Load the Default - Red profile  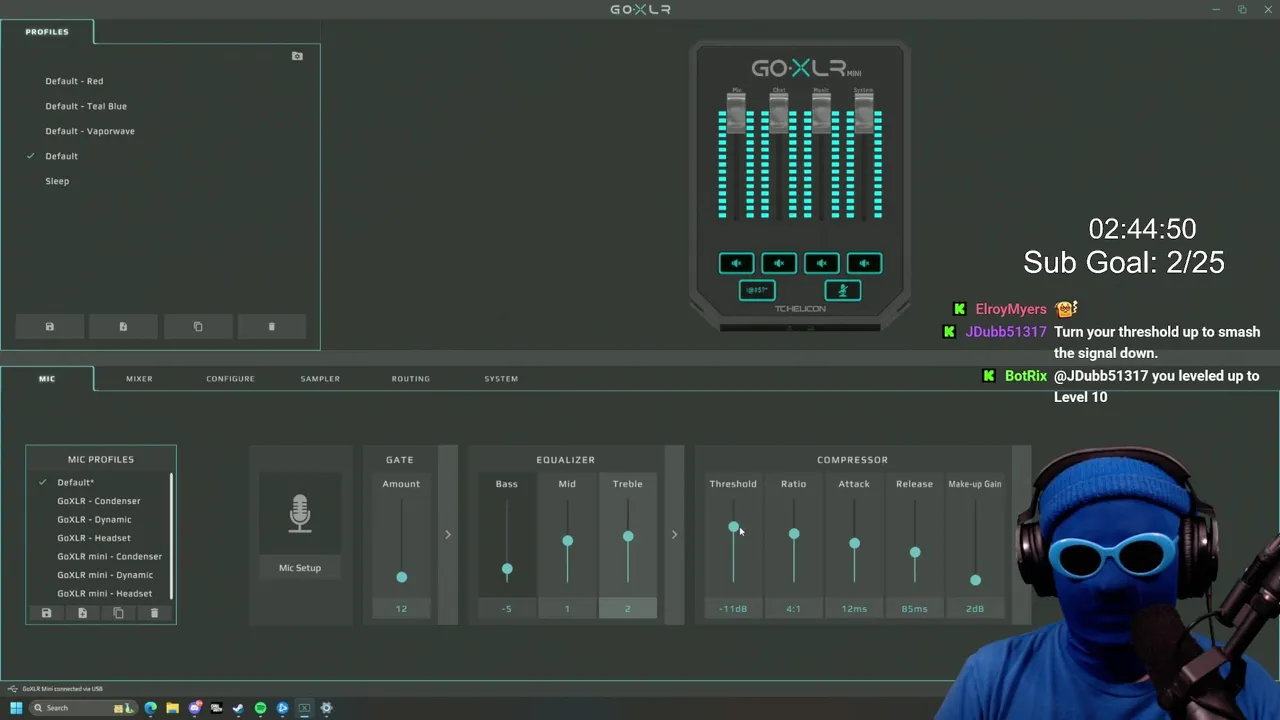pos(74,81)
